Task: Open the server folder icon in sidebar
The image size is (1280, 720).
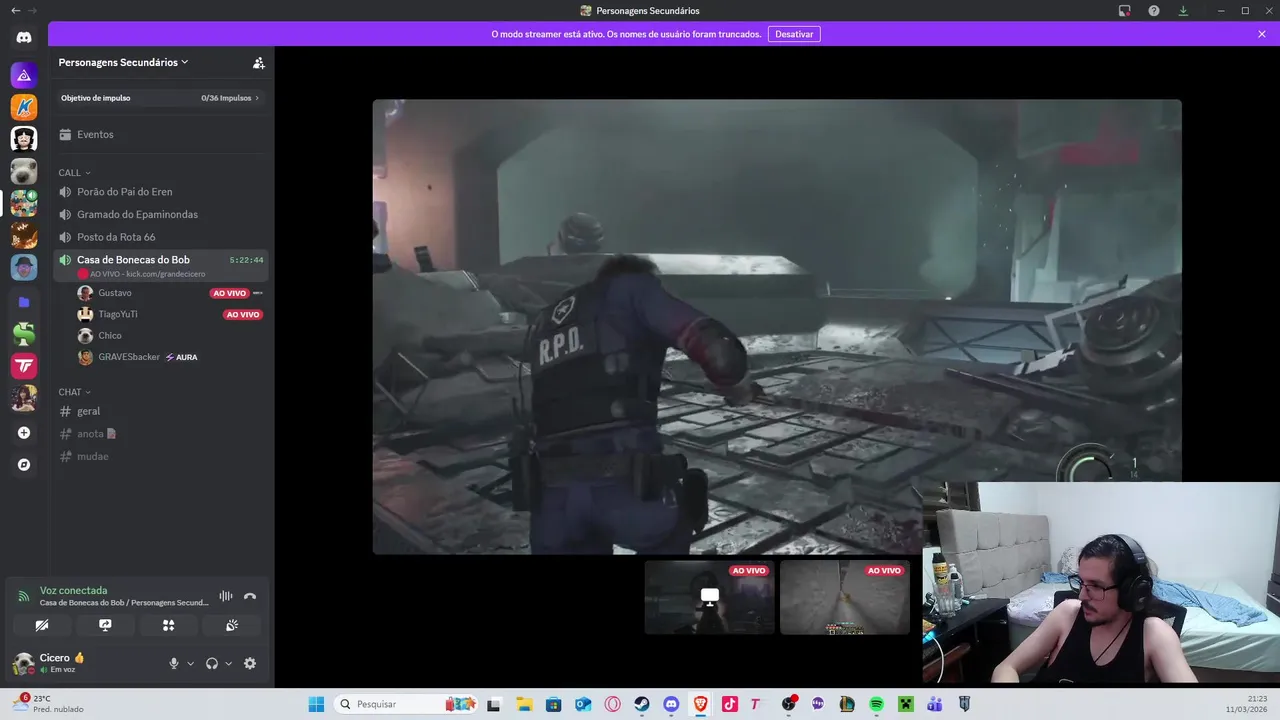Action: 24,302
